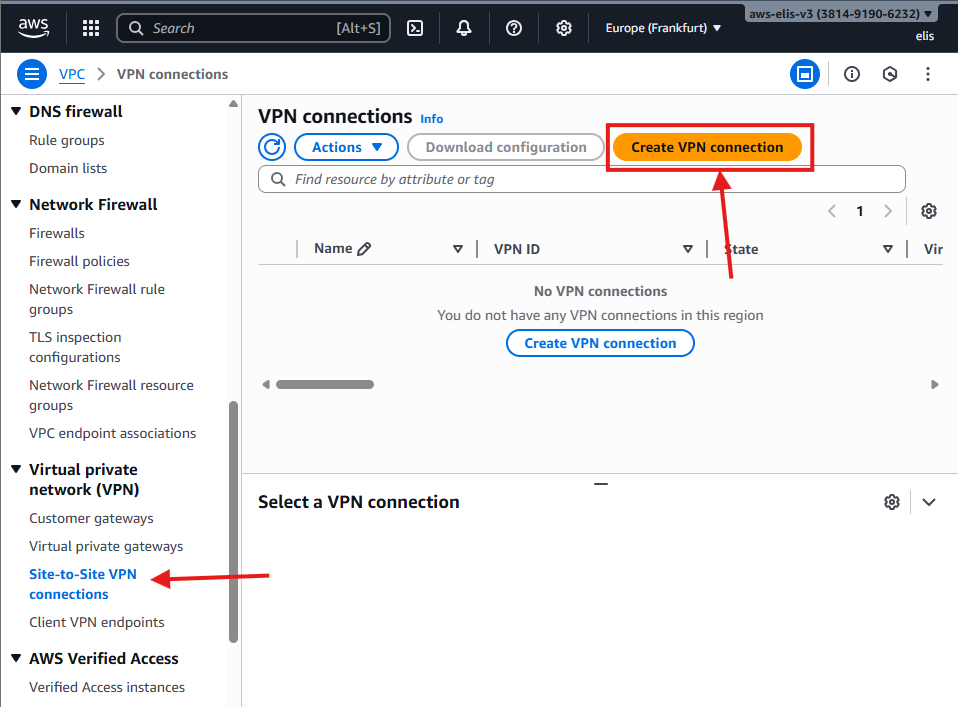The height and width of the screenshot is (707, 958).
Task: Collapse the DNS firewall section
Action: coord(16,111)
